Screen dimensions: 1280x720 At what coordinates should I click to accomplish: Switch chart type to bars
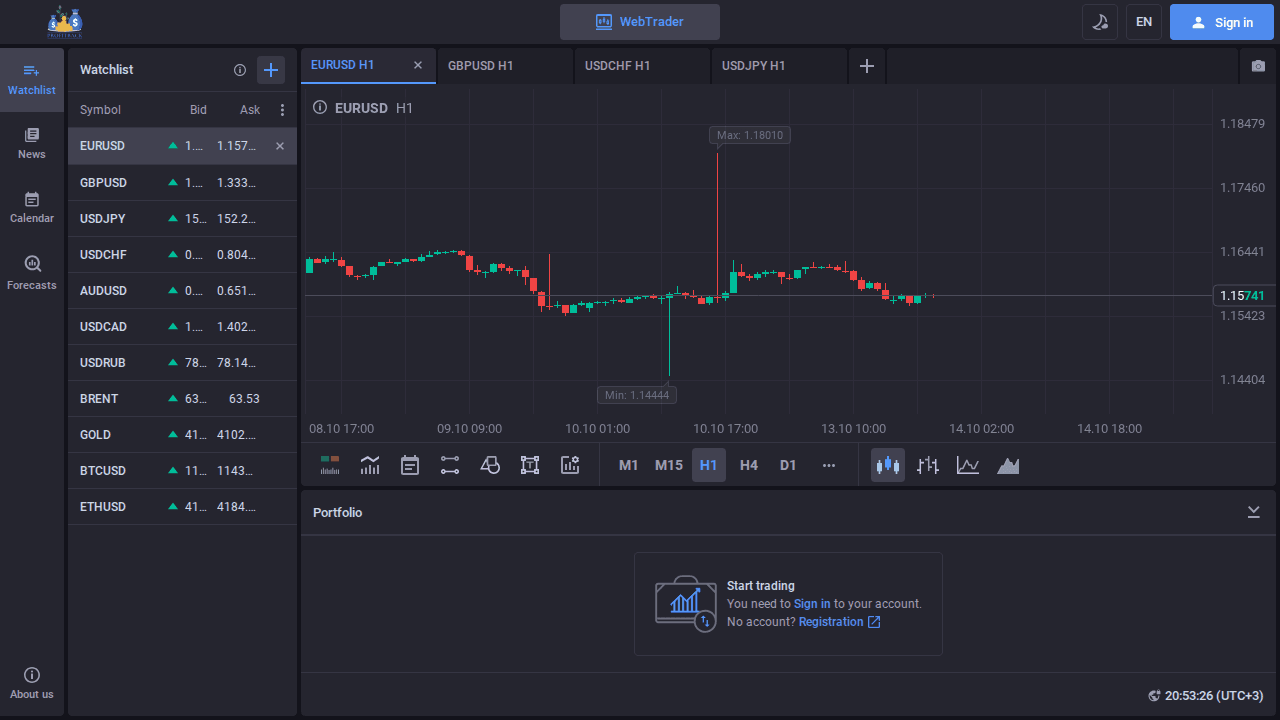928,465
